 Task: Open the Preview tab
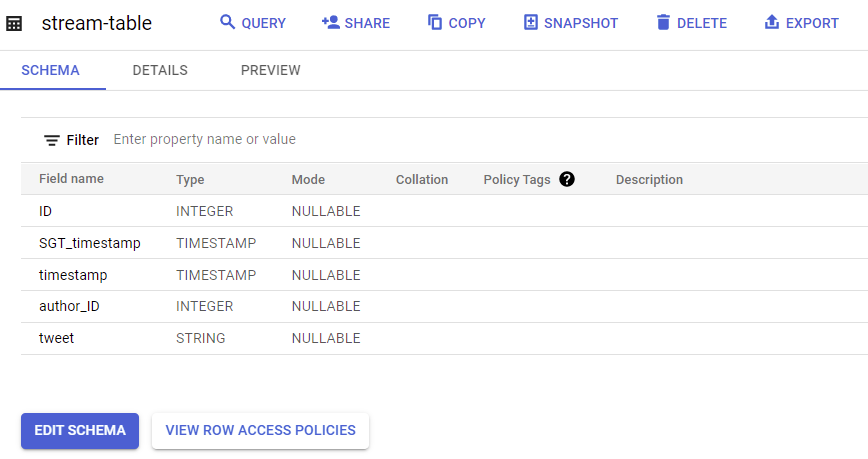(x=271, y=70)
